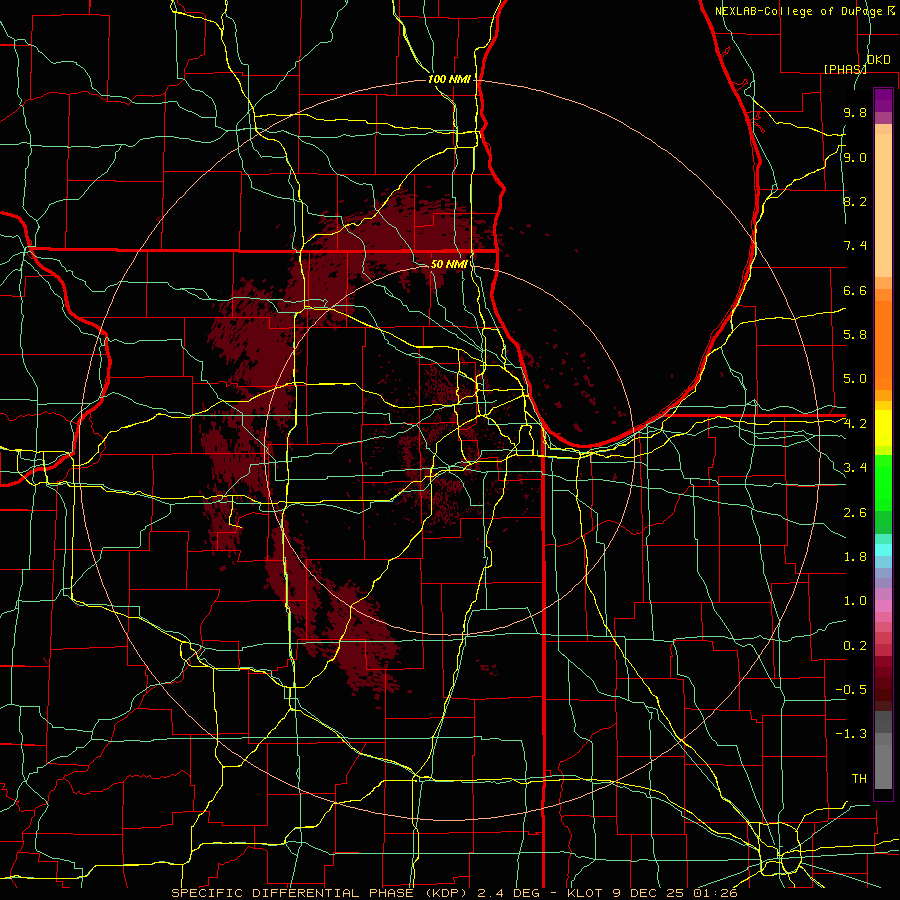
Task: Click the 5.8 value on the color scale
Action: click(x=855, y=335)
